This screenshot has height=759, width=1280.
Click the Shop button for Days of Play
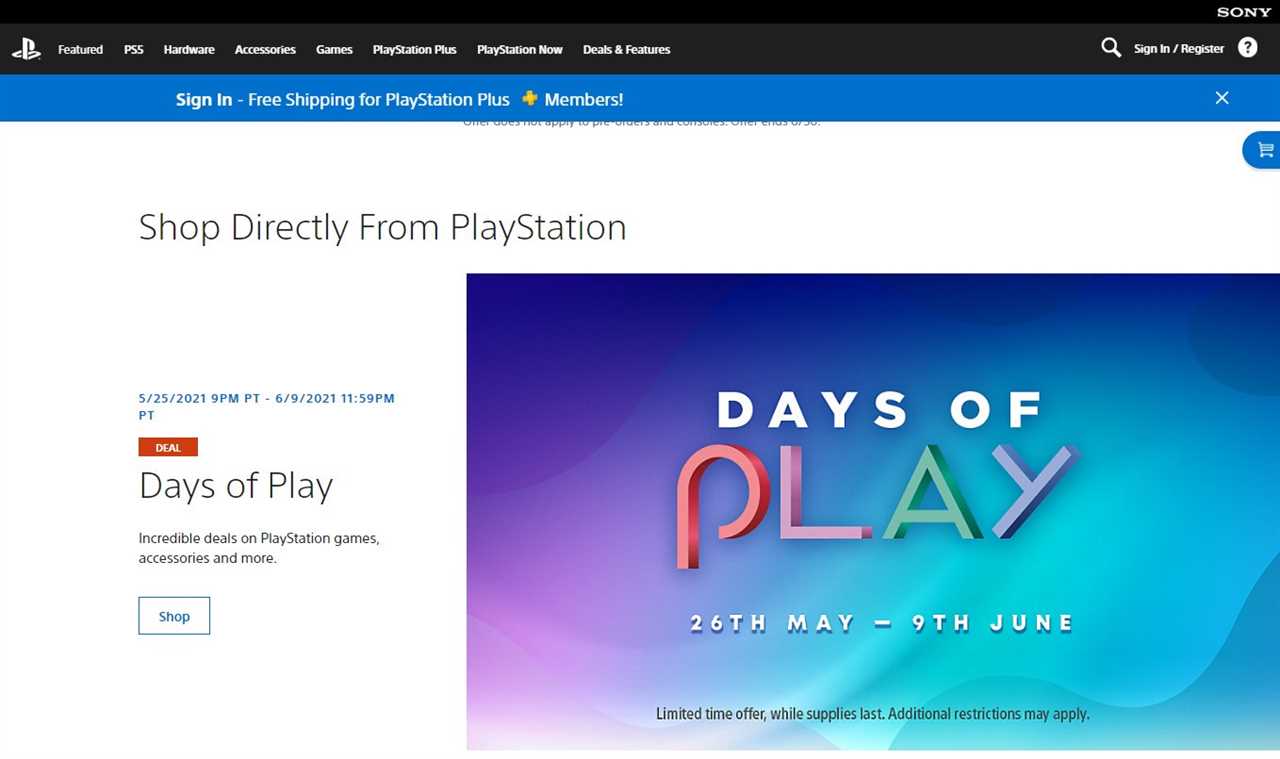[174, 616]
